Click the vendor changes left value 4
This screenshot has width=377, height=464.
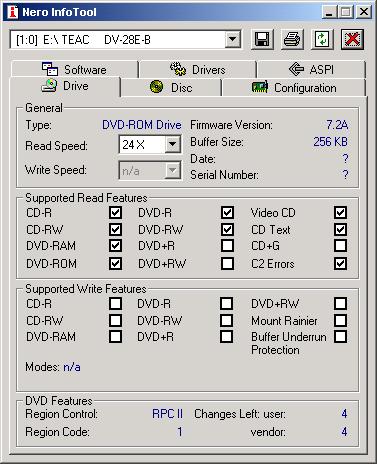click(x=344, y=432)
